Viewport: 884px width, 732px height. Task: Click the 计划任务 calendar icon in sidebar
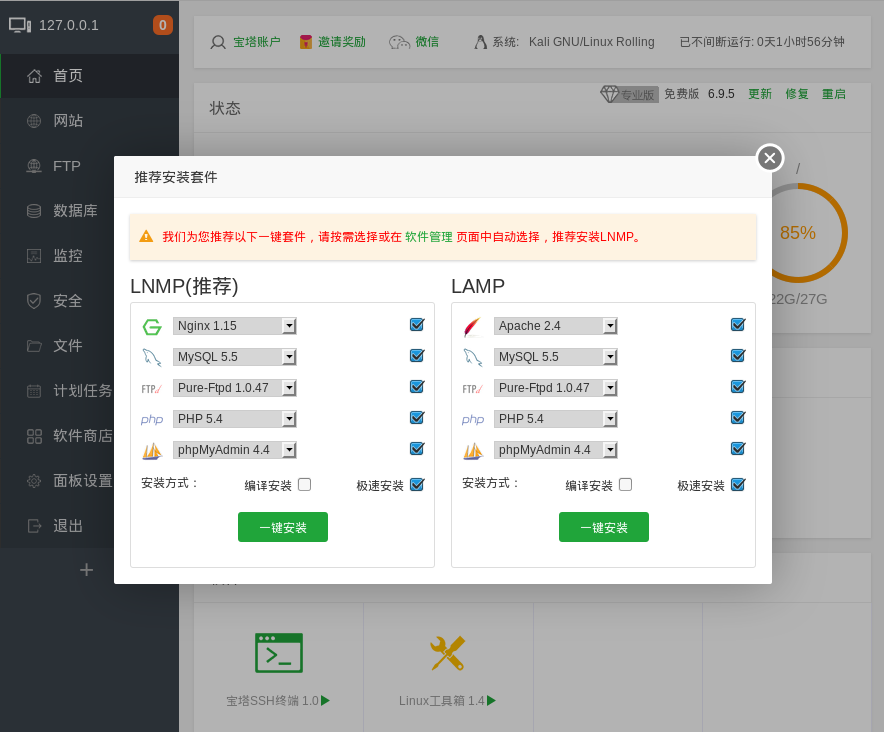pos(34,391)
